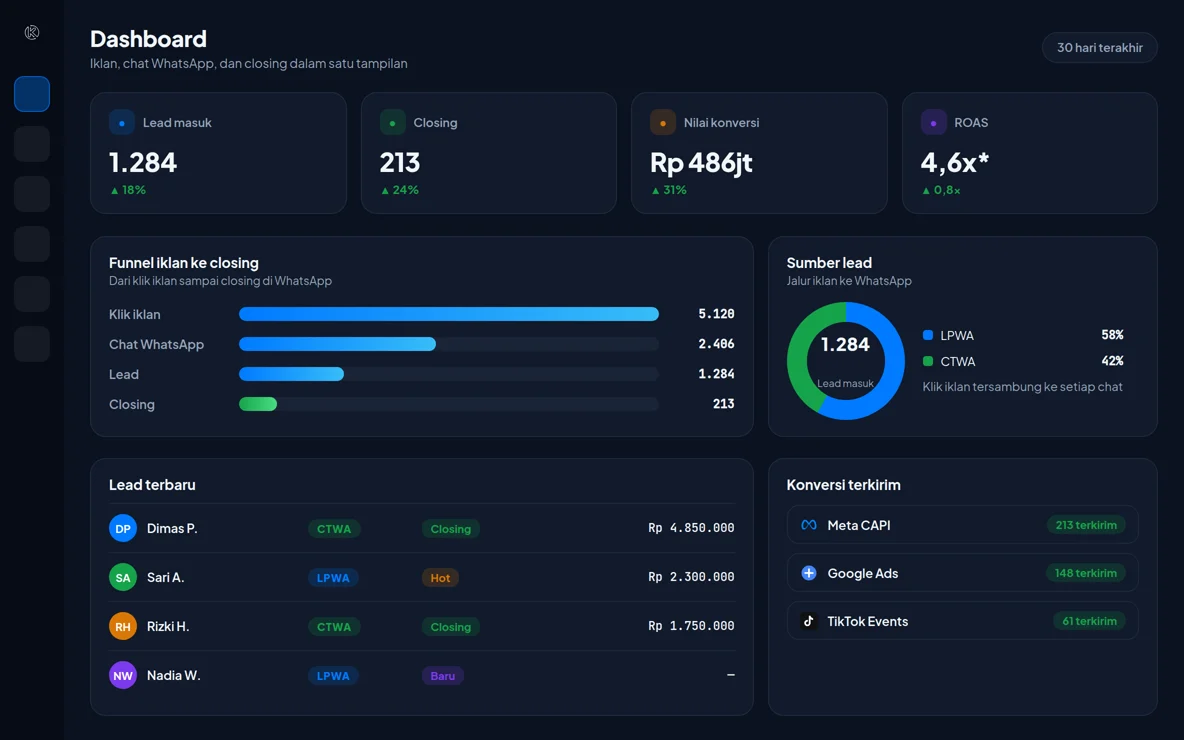
Task: Click the TikTok logo icon
Action: click(809, 621)
